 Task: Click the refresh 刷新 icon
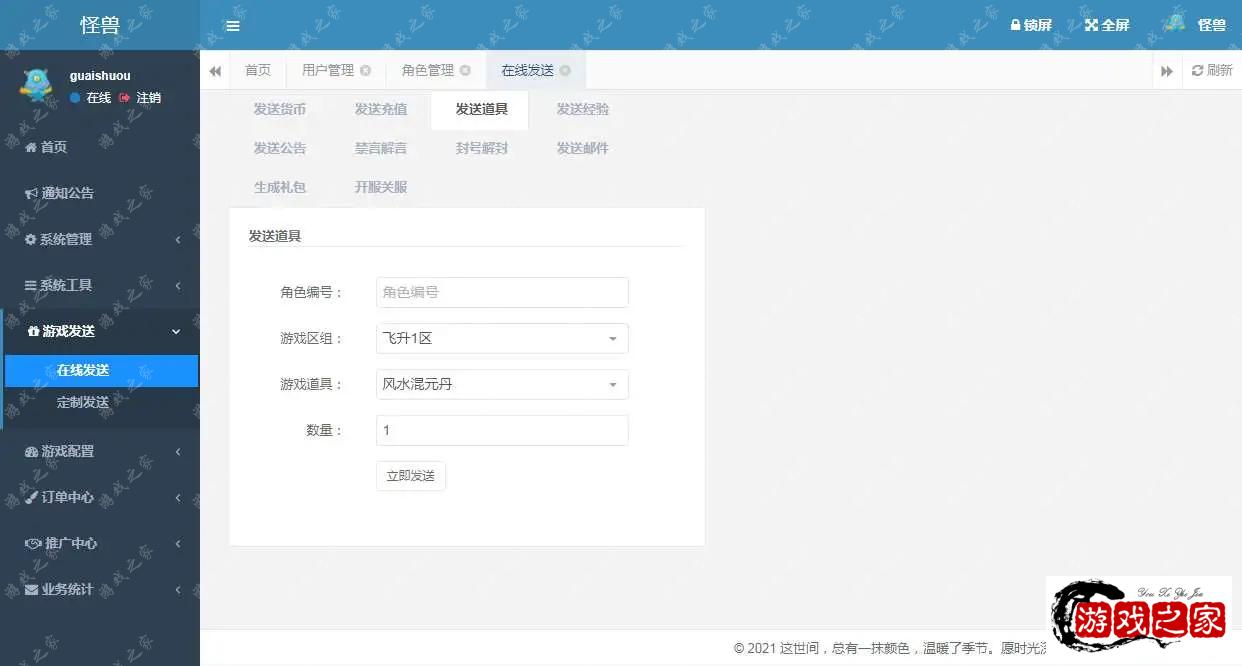click(x=1197, y=71)
